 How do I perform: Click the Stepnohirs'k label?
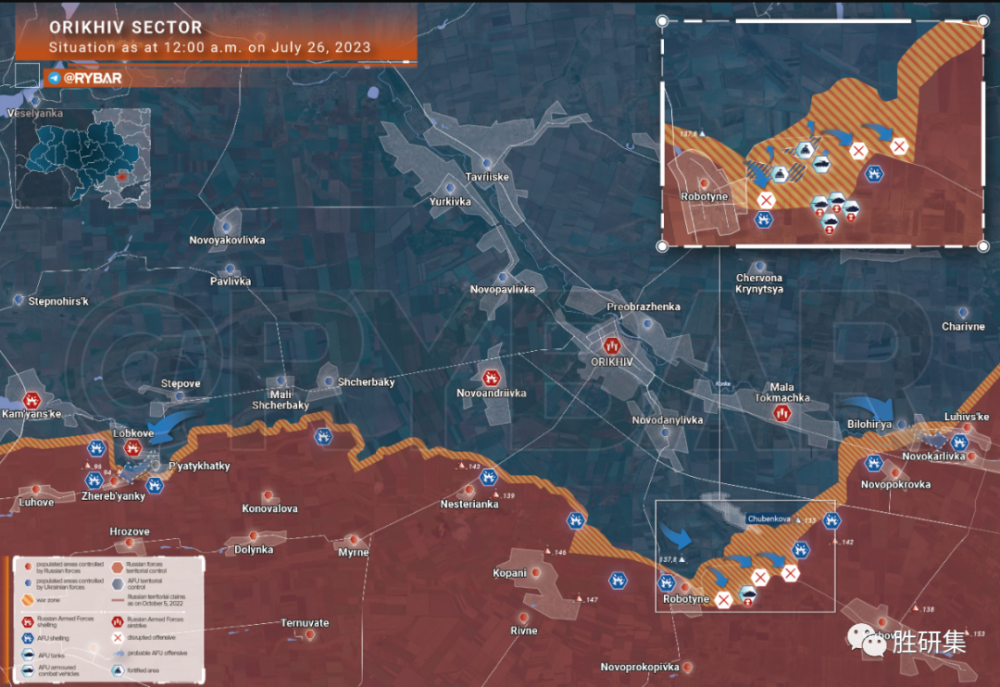tap(58, 301)
